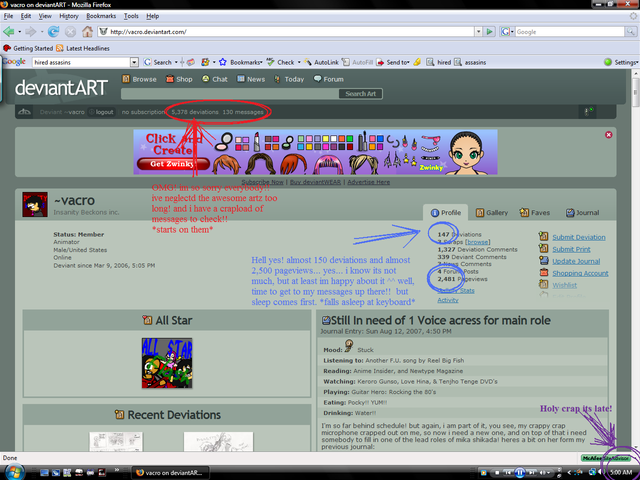Open the deviantART Chat link
640x480 pixels.
tap(215, 79)
